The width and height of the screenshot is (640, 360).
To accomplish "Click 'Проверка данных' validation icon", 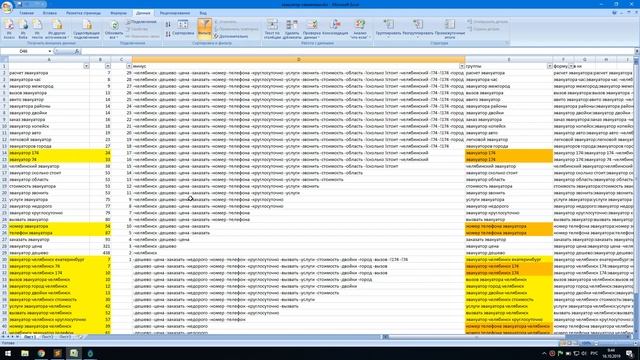I will 312,29.
